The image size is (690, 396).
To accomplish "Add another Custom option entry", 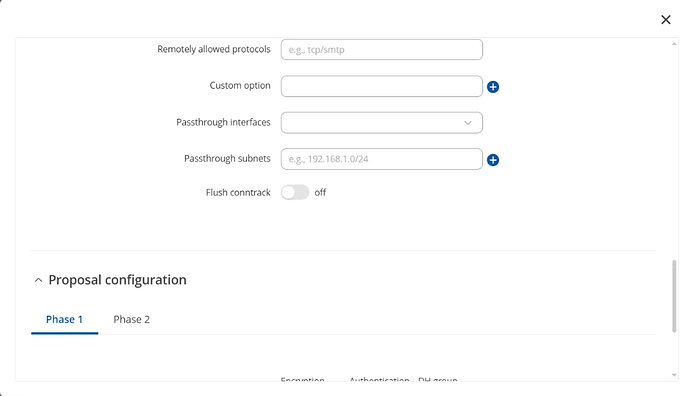I will [493, 87].
